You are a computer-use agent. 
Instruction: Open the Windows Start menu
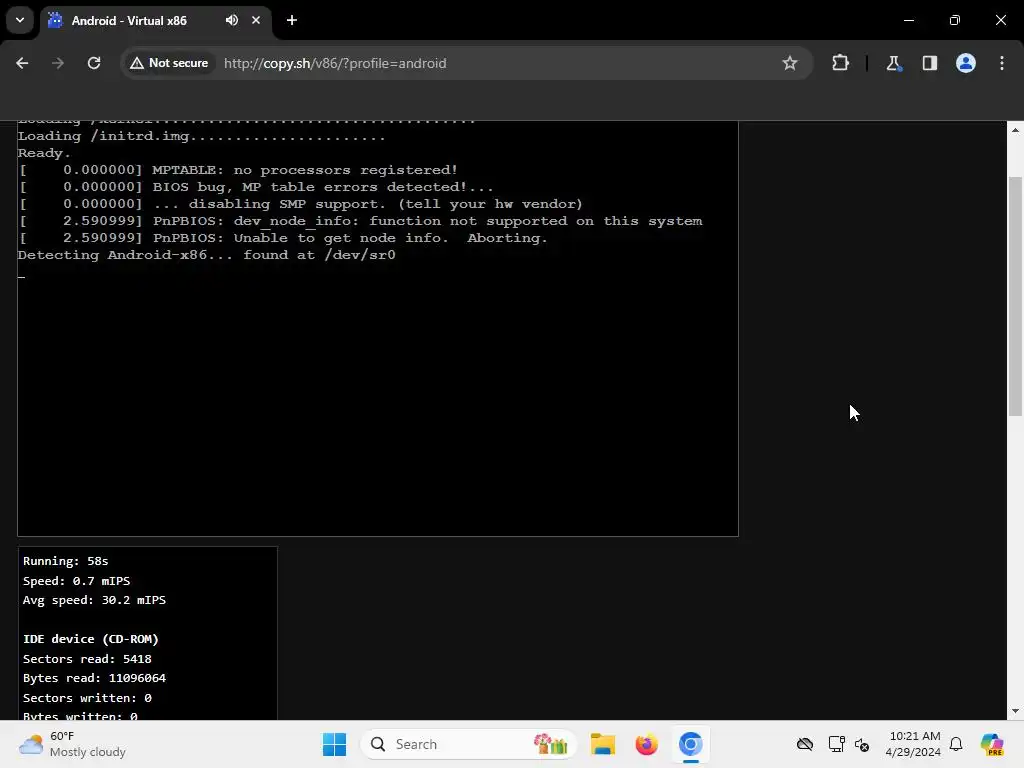[x=334, y=744]
